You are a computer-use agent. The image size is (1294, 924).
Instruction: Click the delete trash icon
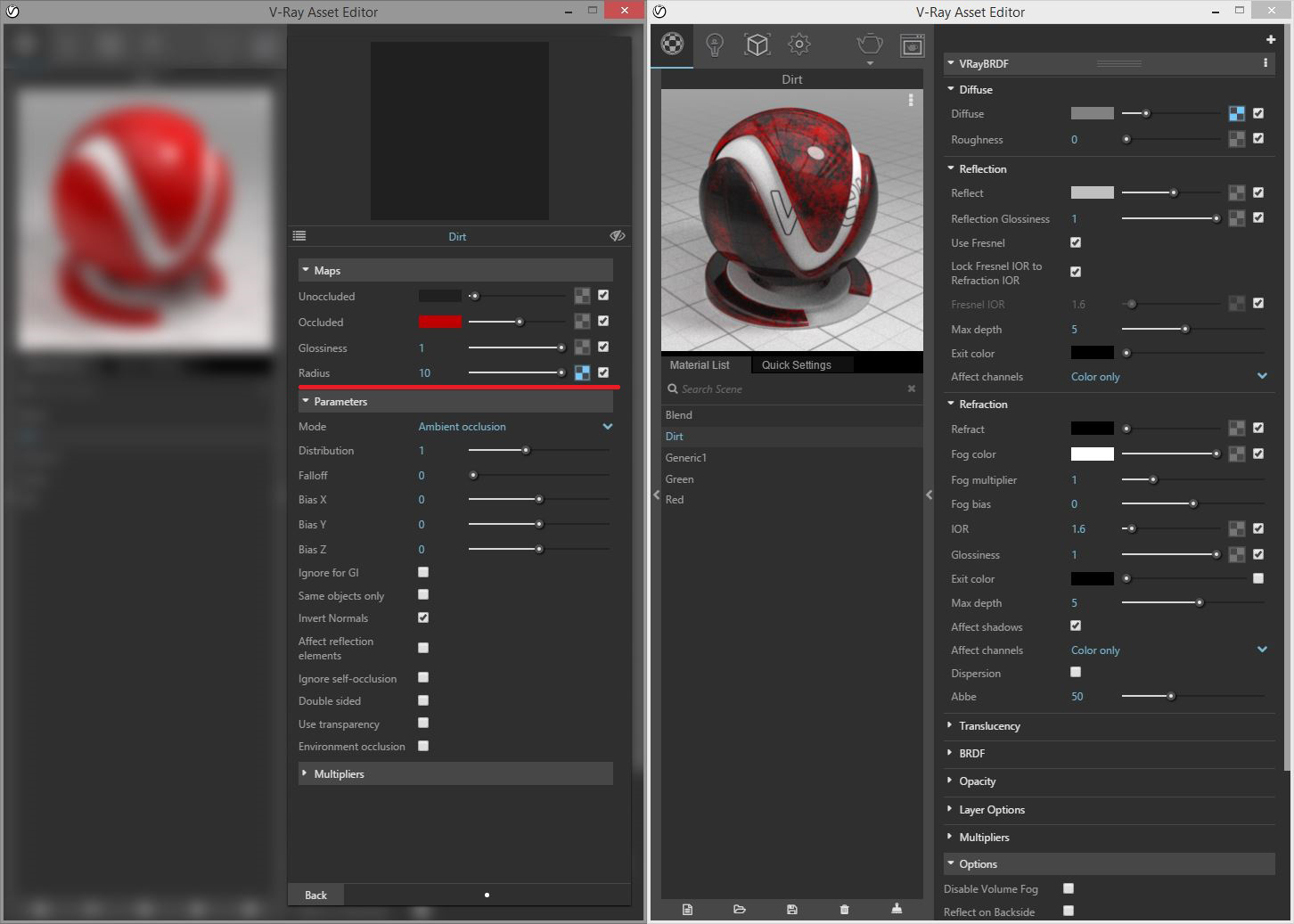(844, 909)
